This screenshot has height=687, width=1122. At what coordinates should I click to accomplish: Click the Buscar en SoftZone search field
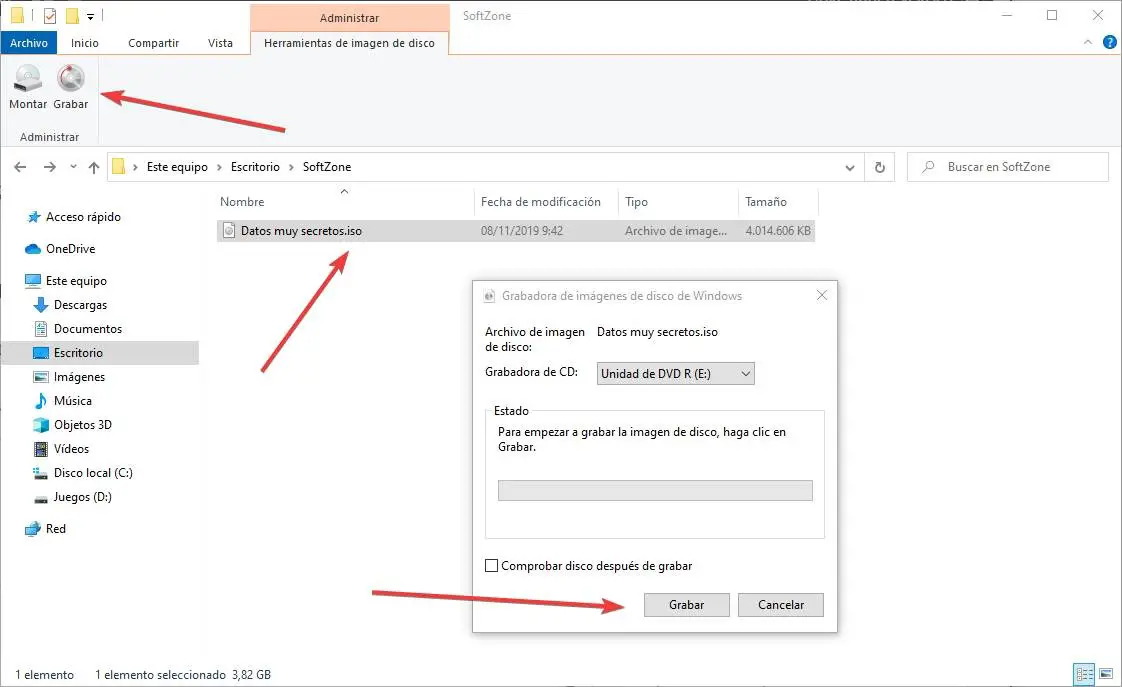[x=1008, y=167]
